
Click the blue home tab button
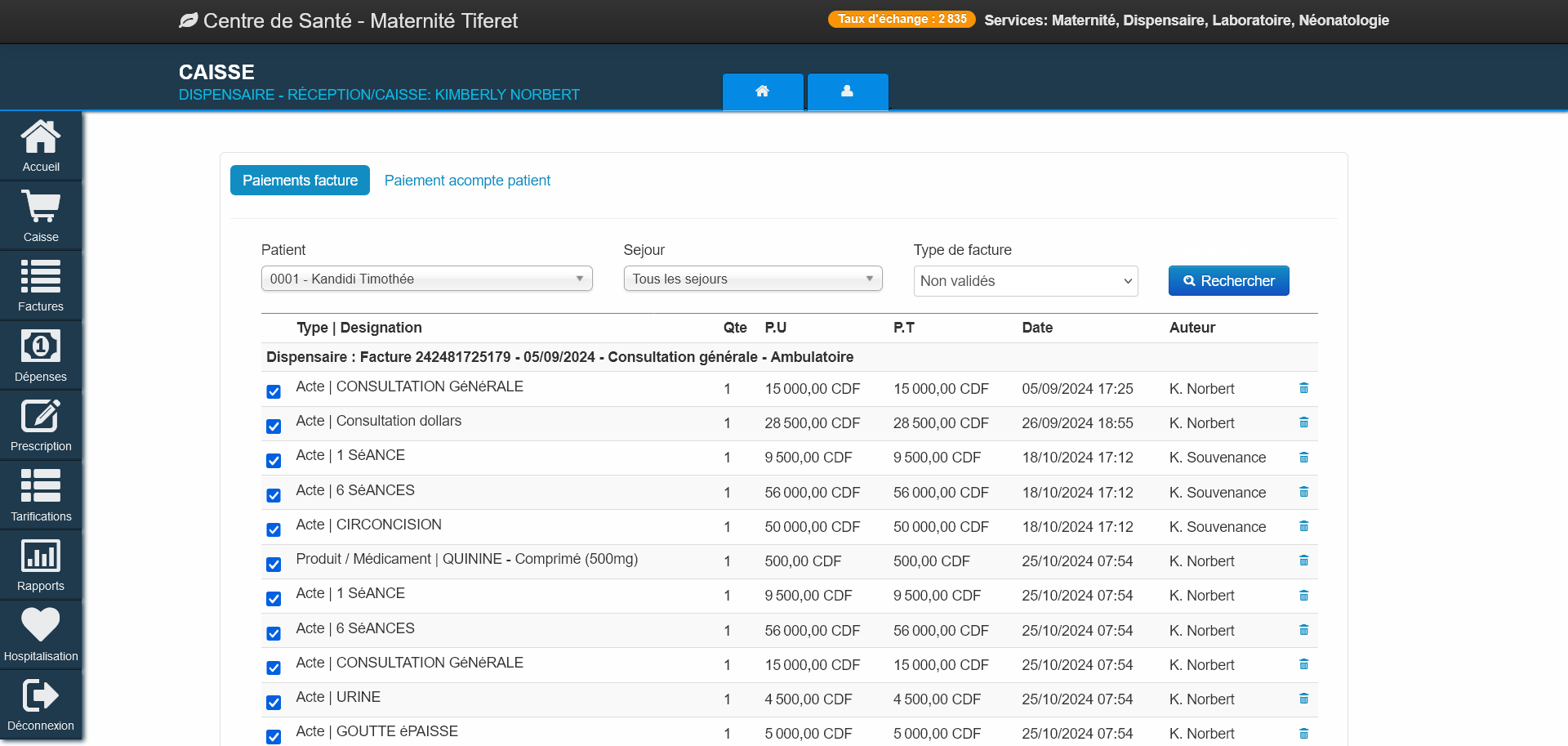[763, 92]
